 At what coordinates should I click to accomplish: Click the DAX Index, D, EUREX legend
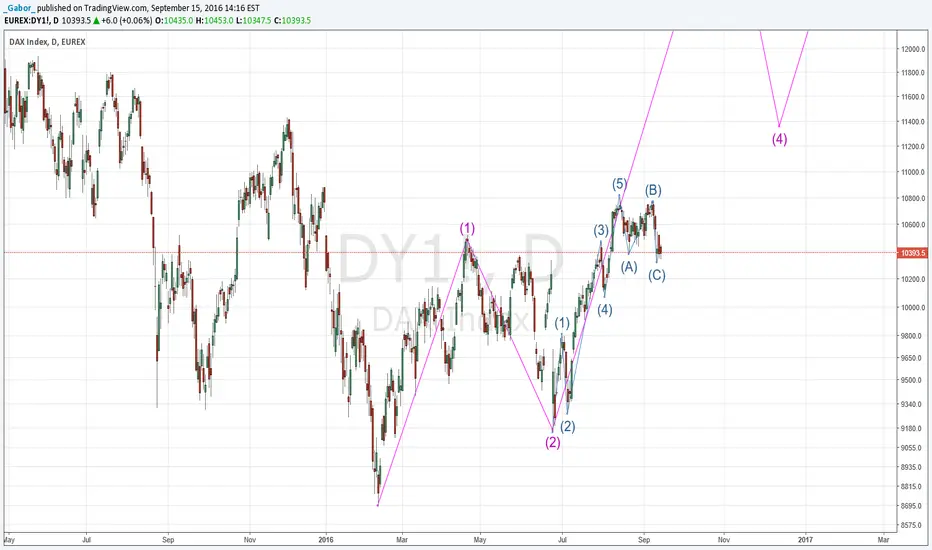pyautogui.click(x=48, y=42)
